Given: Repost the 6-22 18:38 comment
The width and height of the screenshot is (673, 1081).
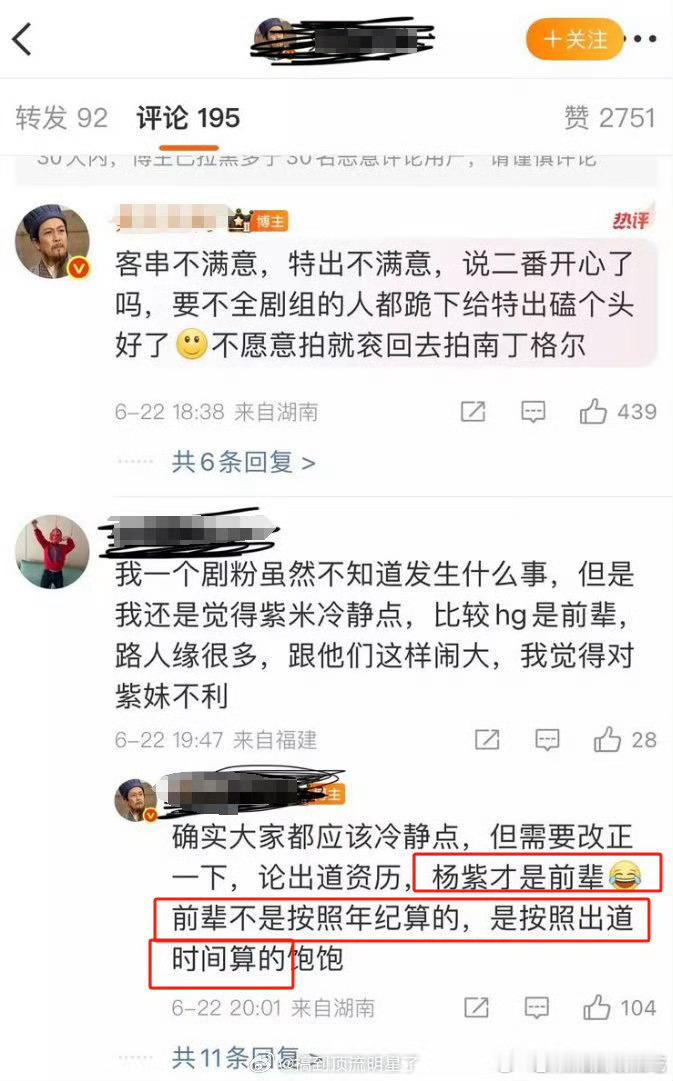Looking at the screenshot, I should (x=473, y=412).
